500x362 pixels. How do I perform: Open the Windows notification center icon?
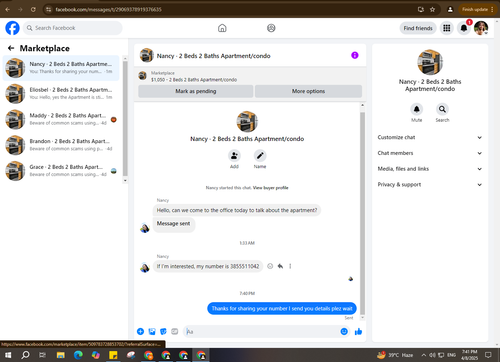click(x=488, y=355)
